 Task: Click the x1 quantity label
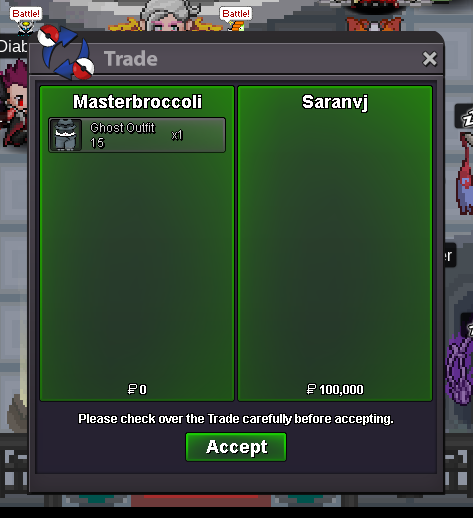click(x=177, y=135)
